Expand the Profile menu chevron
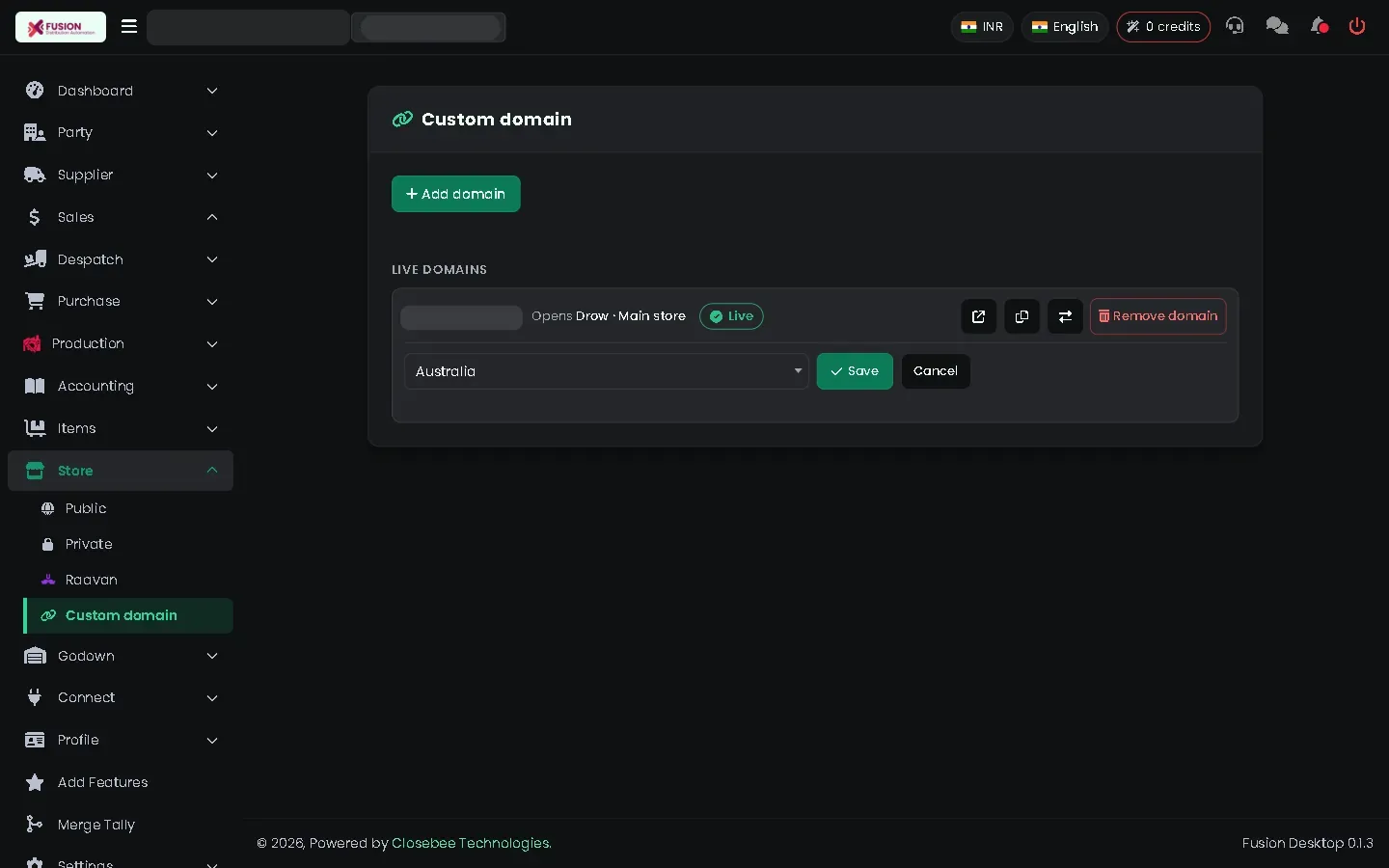 [212, 741]
